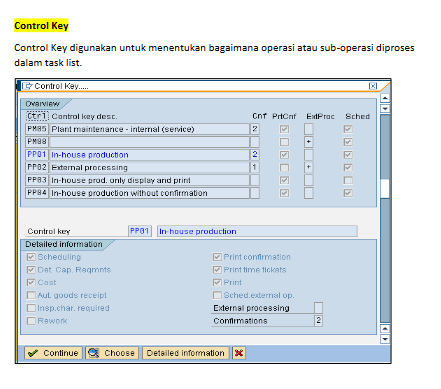Select the PP03 control key cell
441x389 pixels.
point(37,180)
